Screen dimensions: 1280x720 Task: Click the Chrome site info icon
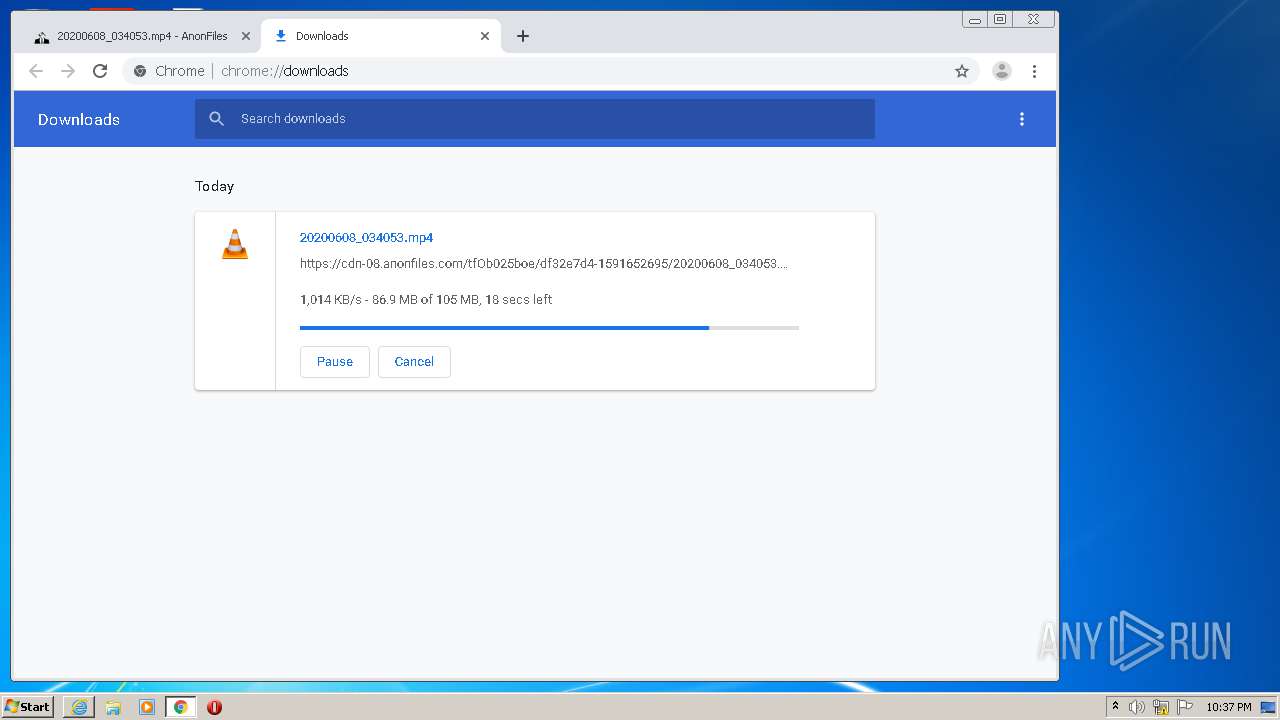140,71
